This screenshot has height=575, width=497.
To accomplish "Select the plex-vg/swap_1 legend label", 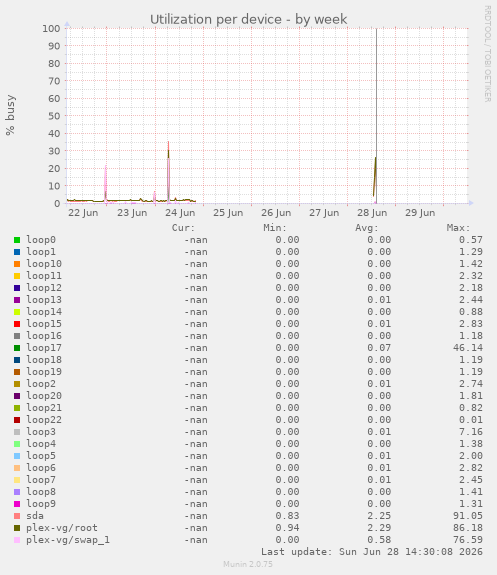I will click(68, 540).
